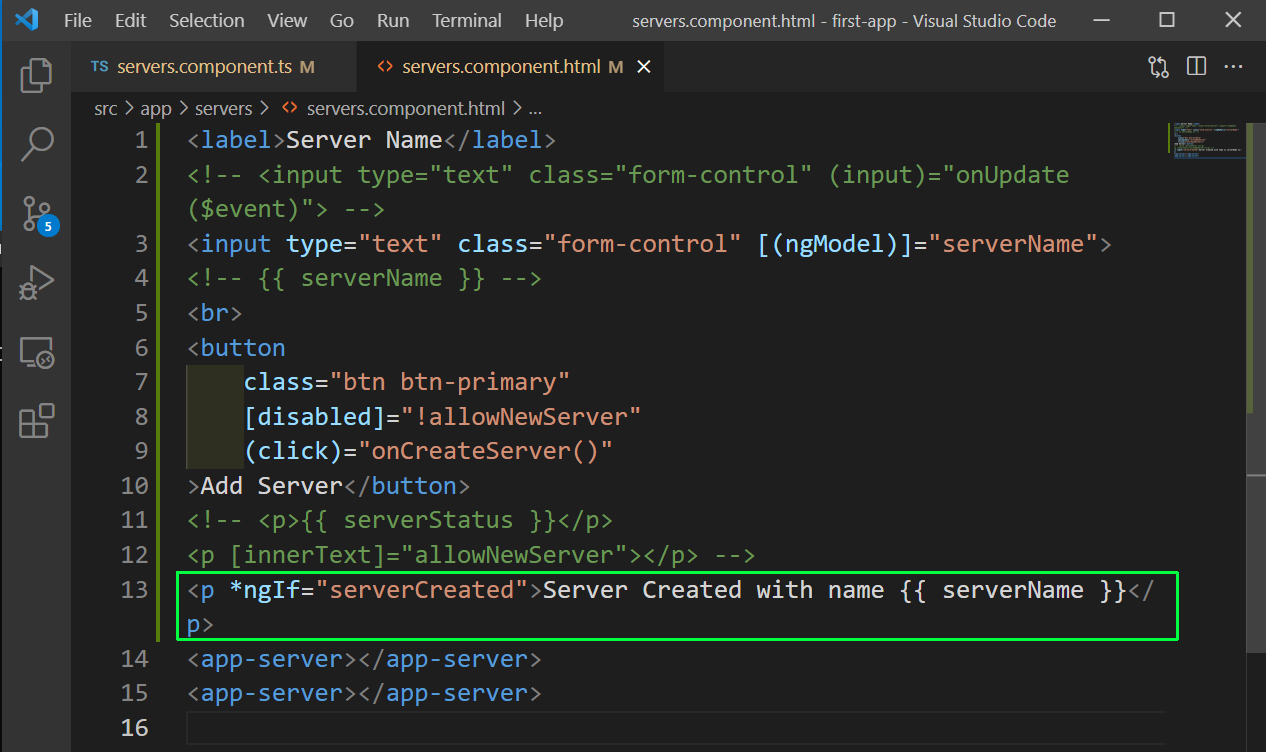Click line number 1 in gutter
The image size is (1266, 752).
pos(140,140)
